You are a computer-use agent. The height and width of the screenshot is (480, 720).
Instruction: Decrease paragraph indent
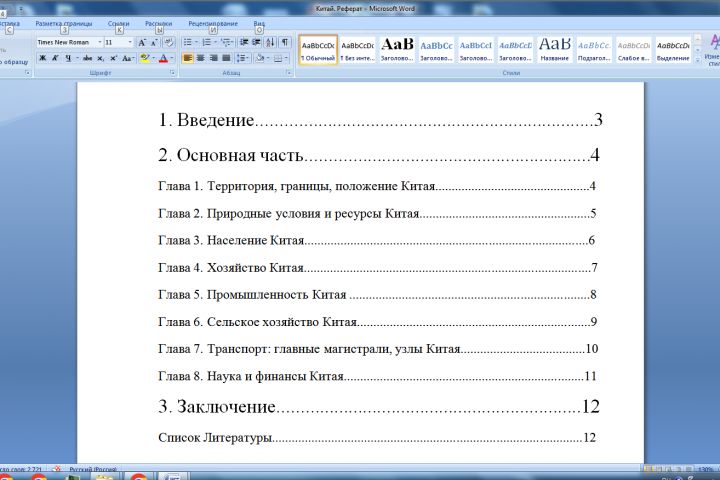[x=244, y=43]
